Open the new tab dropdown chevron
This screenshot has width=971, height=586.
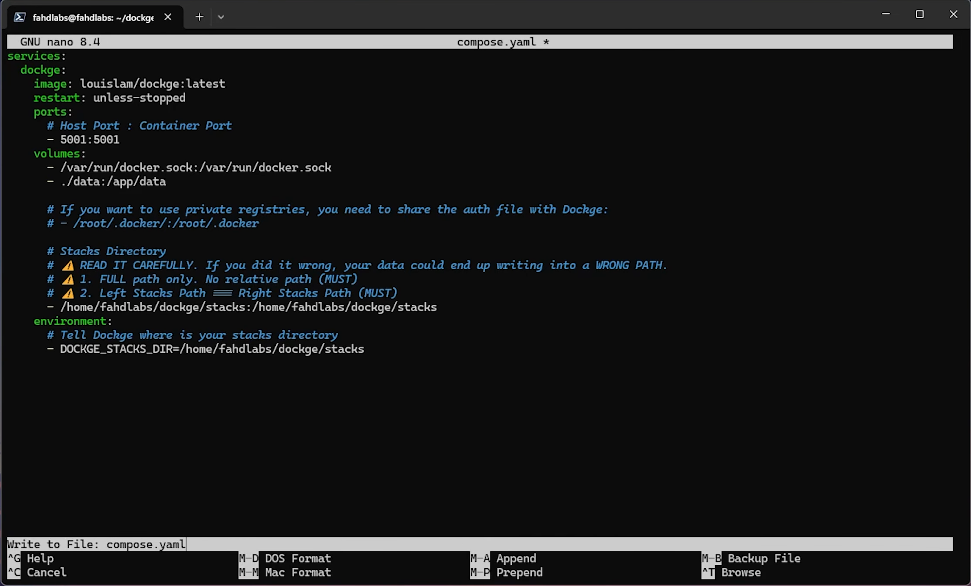[x=221, y=16]
